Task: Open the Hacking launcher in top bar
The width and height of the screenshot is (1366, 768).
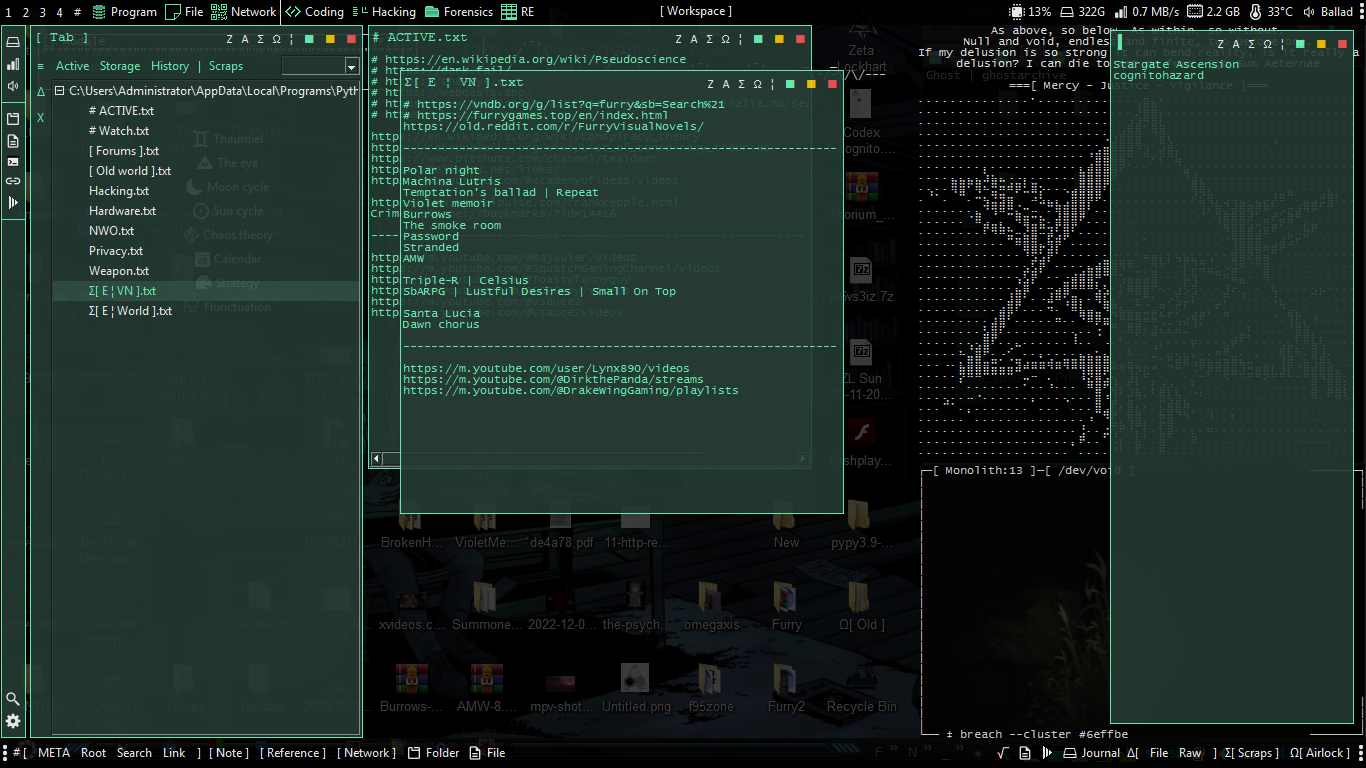Action: (384, 12)
